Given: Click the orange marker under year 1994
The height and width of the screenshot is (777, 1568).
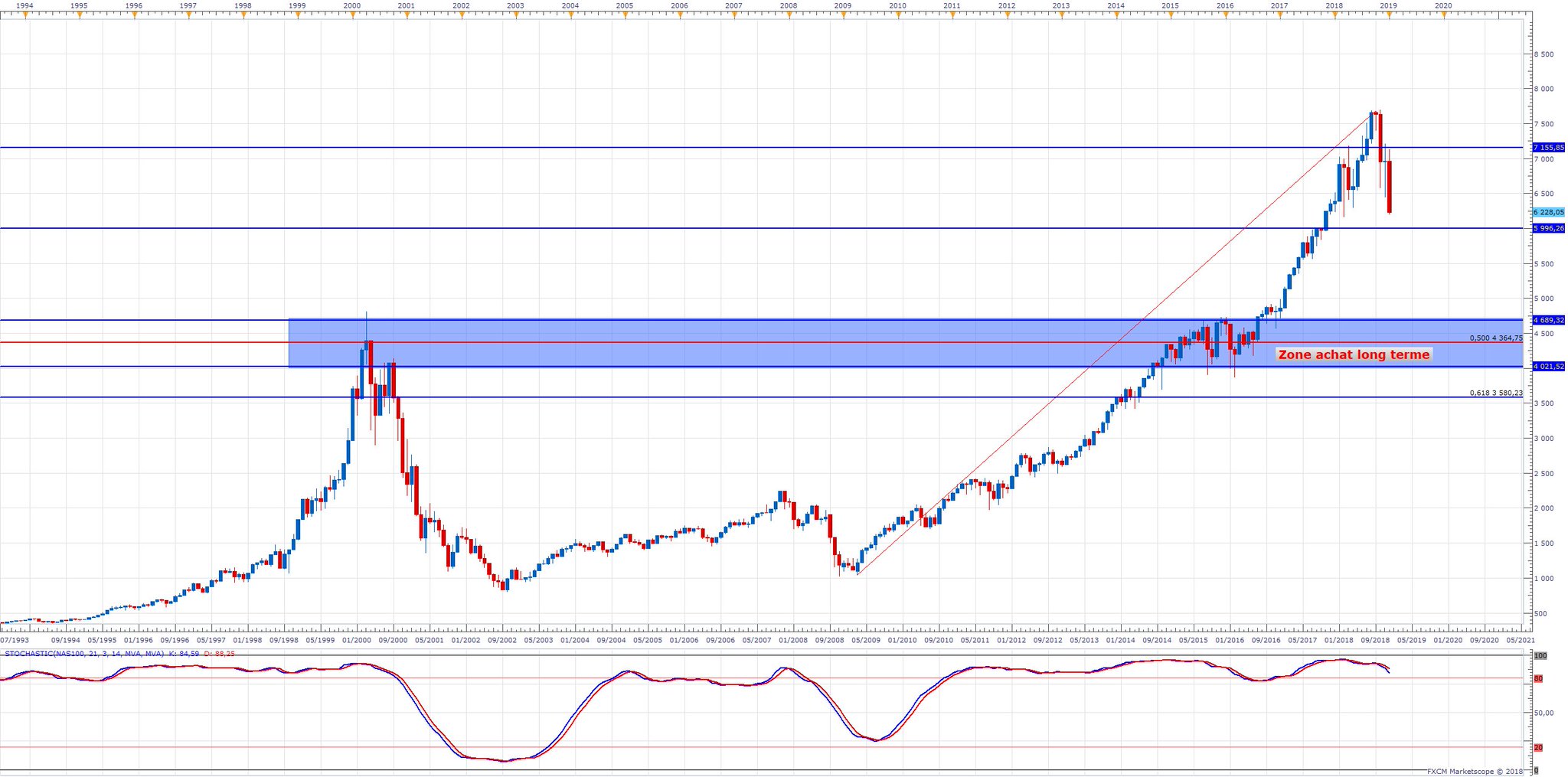Looking at the screenshot, I should click(x=25, y=14).
